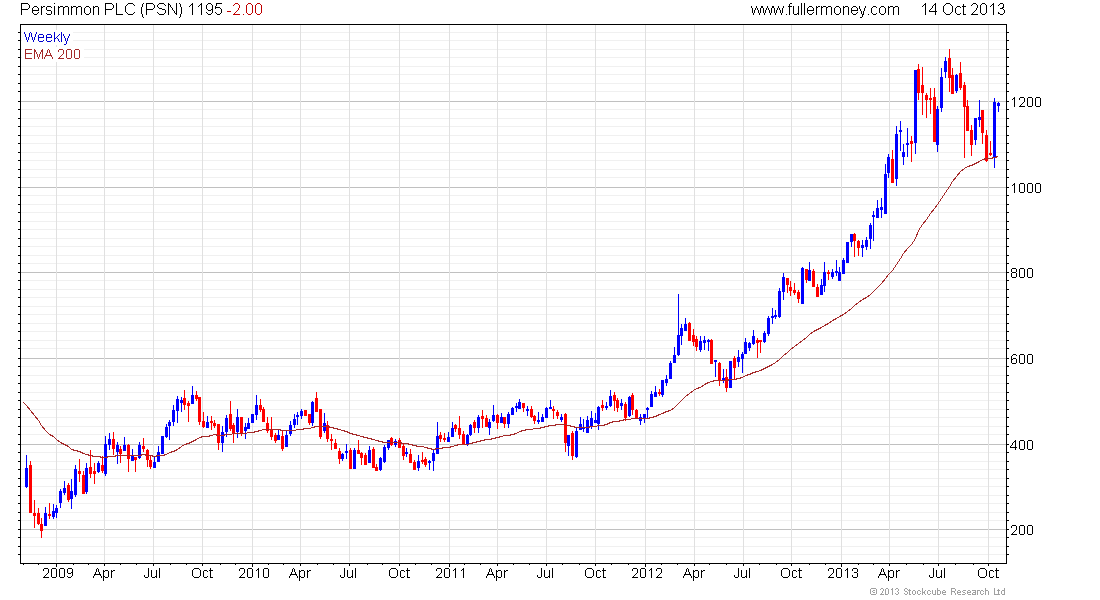Click the 2011 x-axis label

point(450,573)
